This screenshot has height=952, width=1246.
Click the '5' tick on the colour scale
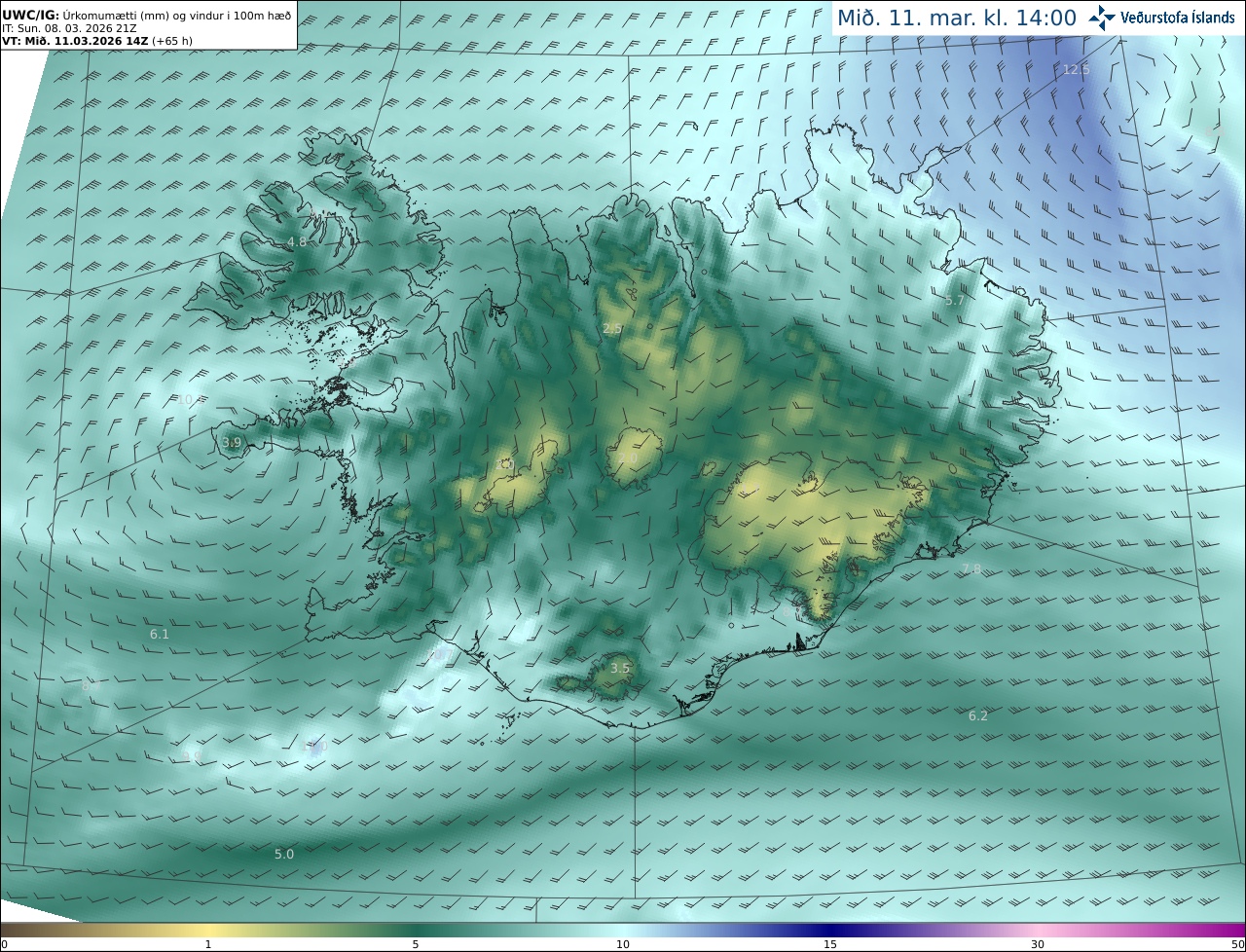[x=416, y=944]
